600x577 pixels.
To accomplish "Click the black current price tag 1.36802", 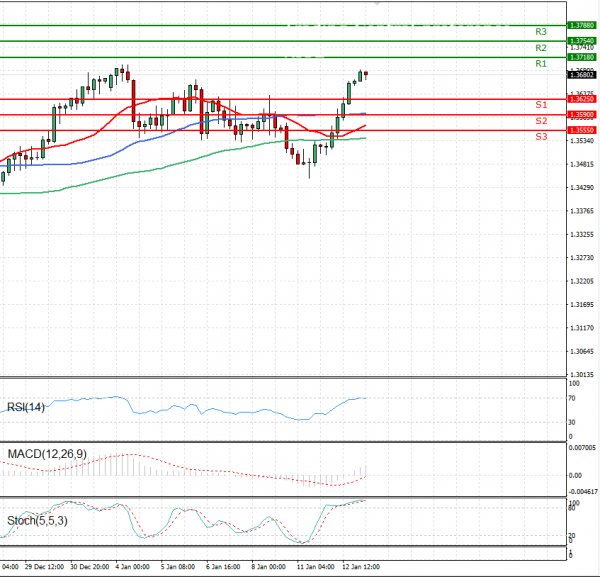I will coord(582,75).
